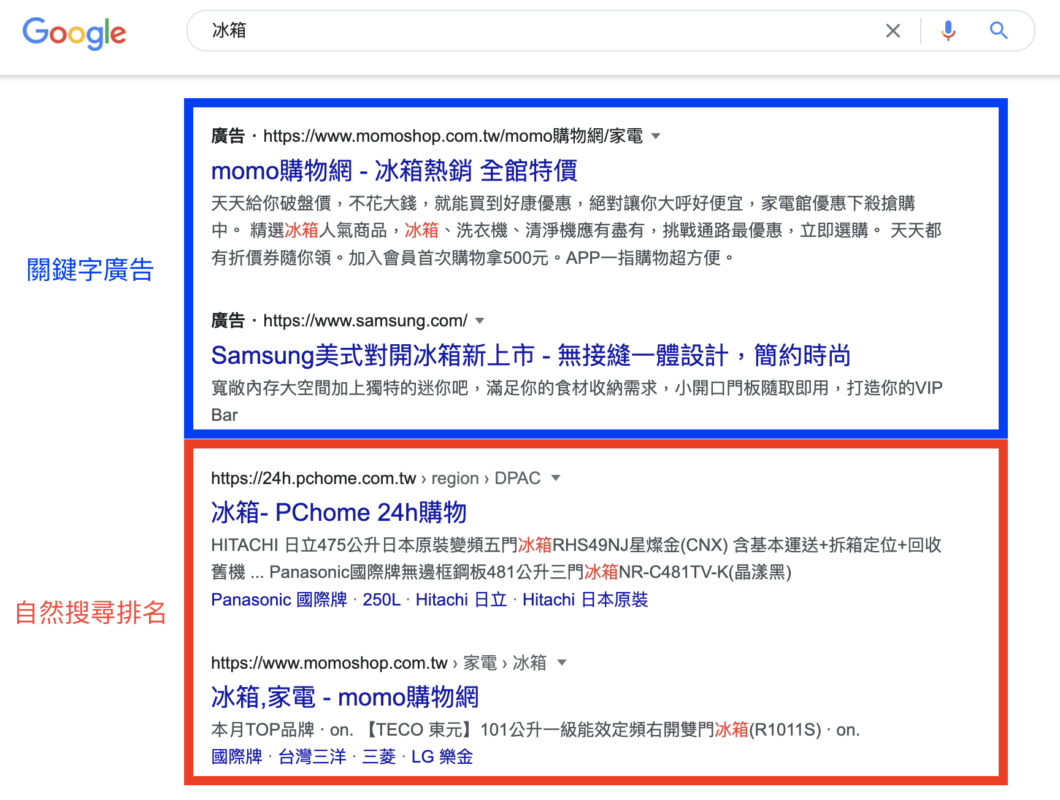Follow the 250L sitelink
Screen dimensions: 1060x800
click(x=381, y=600)
